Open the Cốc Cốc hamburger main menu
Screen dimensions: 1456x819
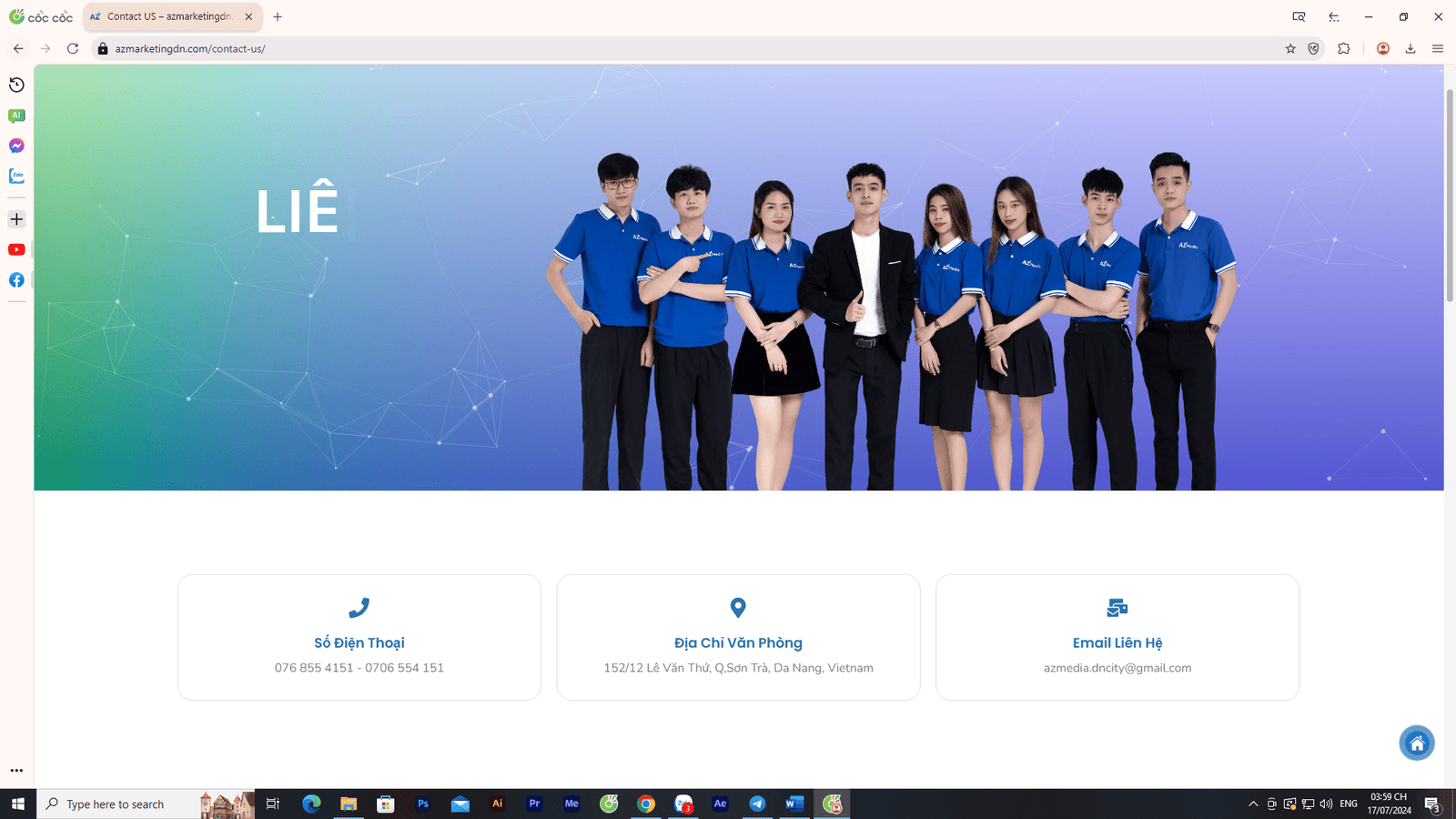[1438, 49]
